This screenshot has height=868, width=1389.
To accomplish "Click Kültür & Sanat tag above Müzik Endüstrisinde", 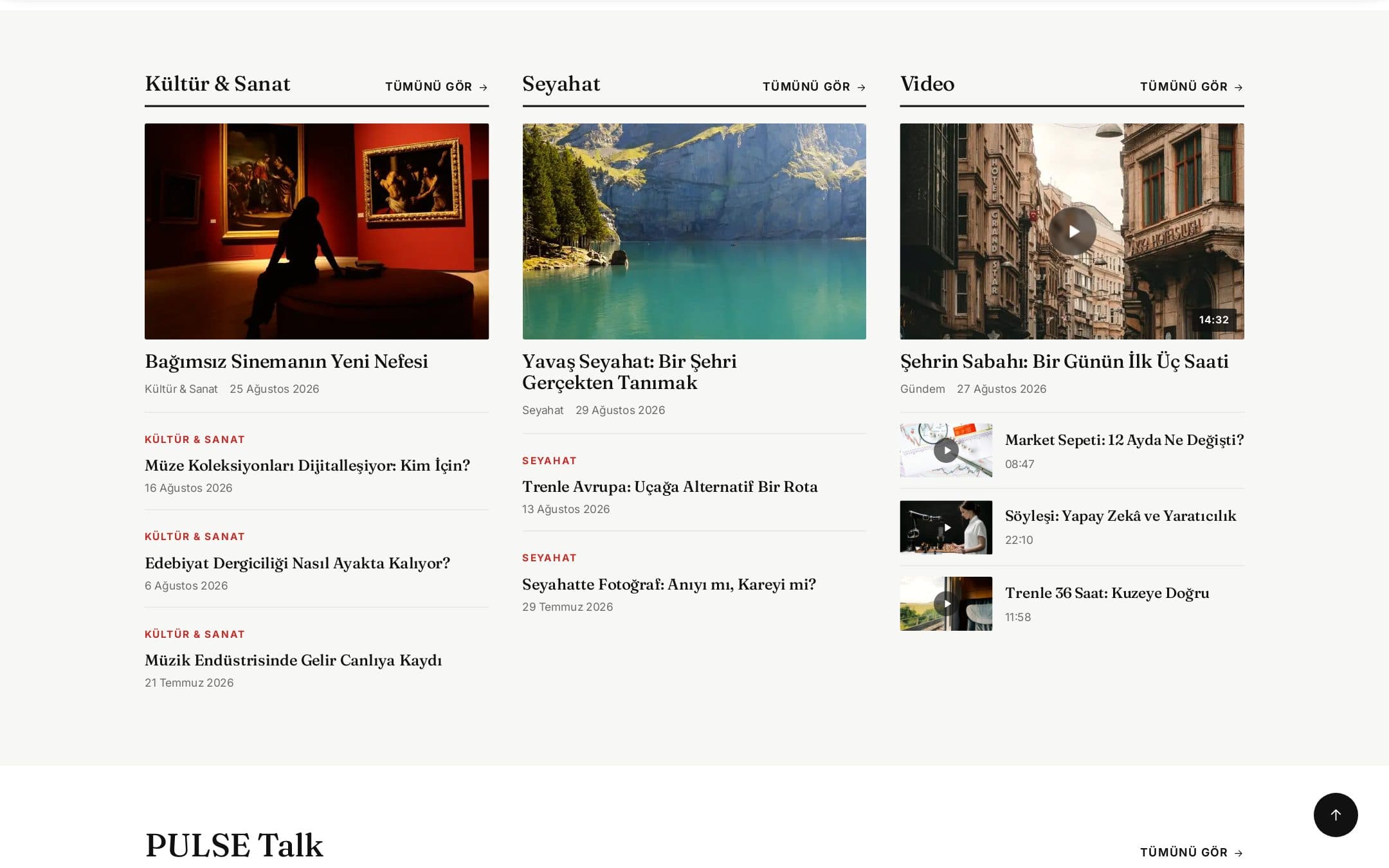I will [x=195, y=635].
